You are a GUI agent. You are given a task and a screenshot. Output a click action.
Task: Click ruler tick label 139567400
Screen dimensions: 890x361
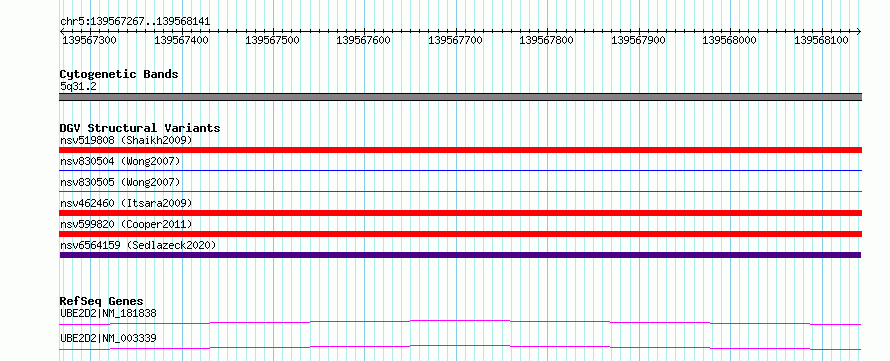click(x=181, y=41)
